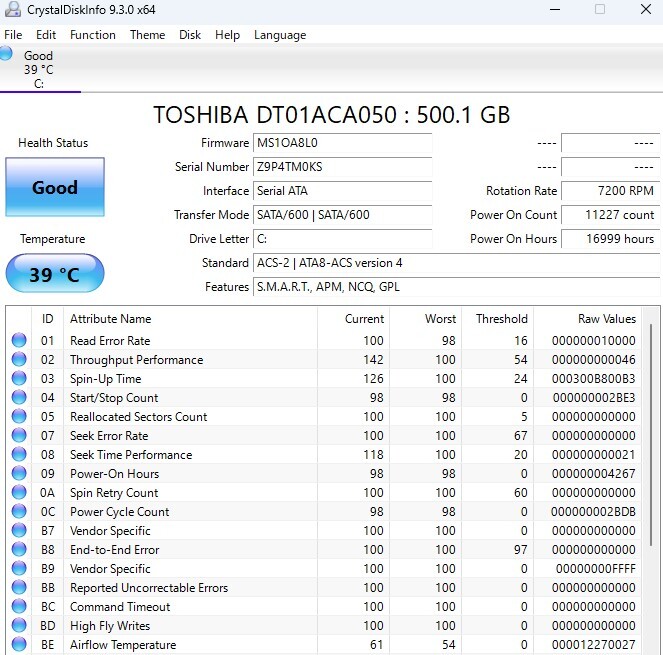Screen dimensions: 663x655
Task: Click the blue status orb for Read Error Rate
Action: (x=19, y=341)
